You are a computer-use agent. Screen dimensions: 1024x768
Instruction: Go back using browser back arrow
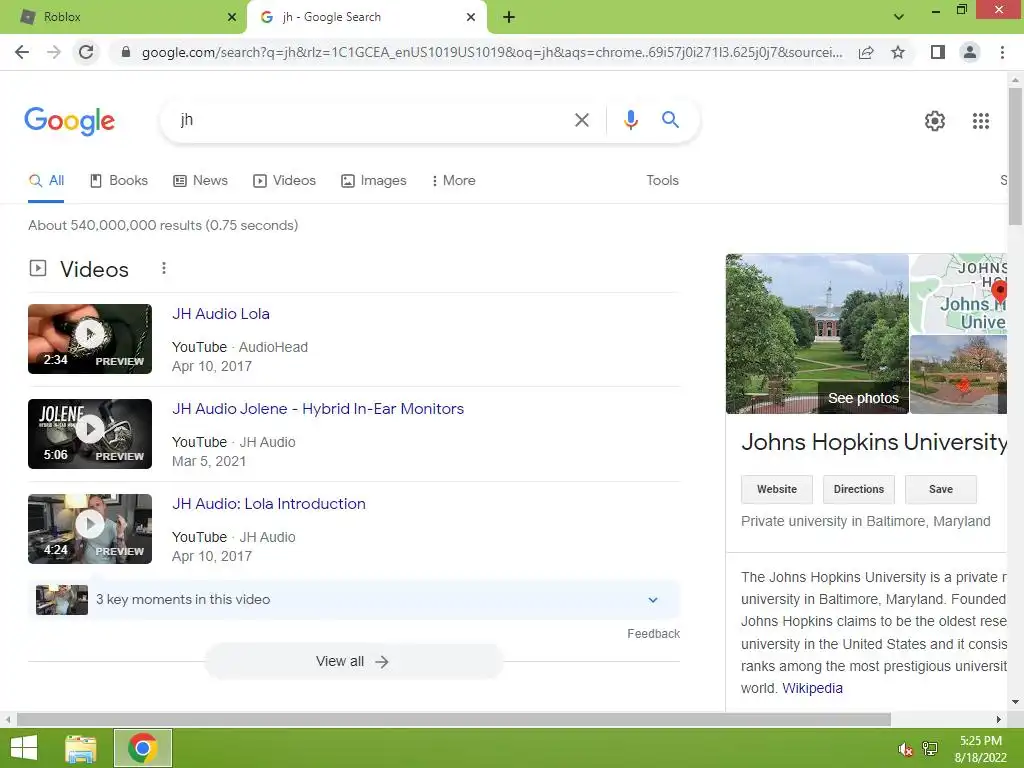coord(22,52)
